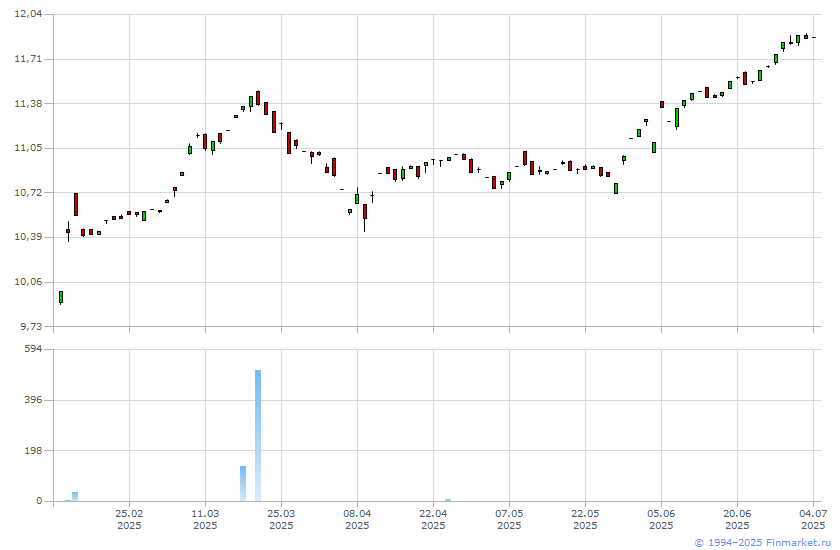Image resolution: width=840 pixels, height=550 pixels.
Task: Click the tall red candle beside 10,72 at chart start
Action: click(x=76, y=205)
